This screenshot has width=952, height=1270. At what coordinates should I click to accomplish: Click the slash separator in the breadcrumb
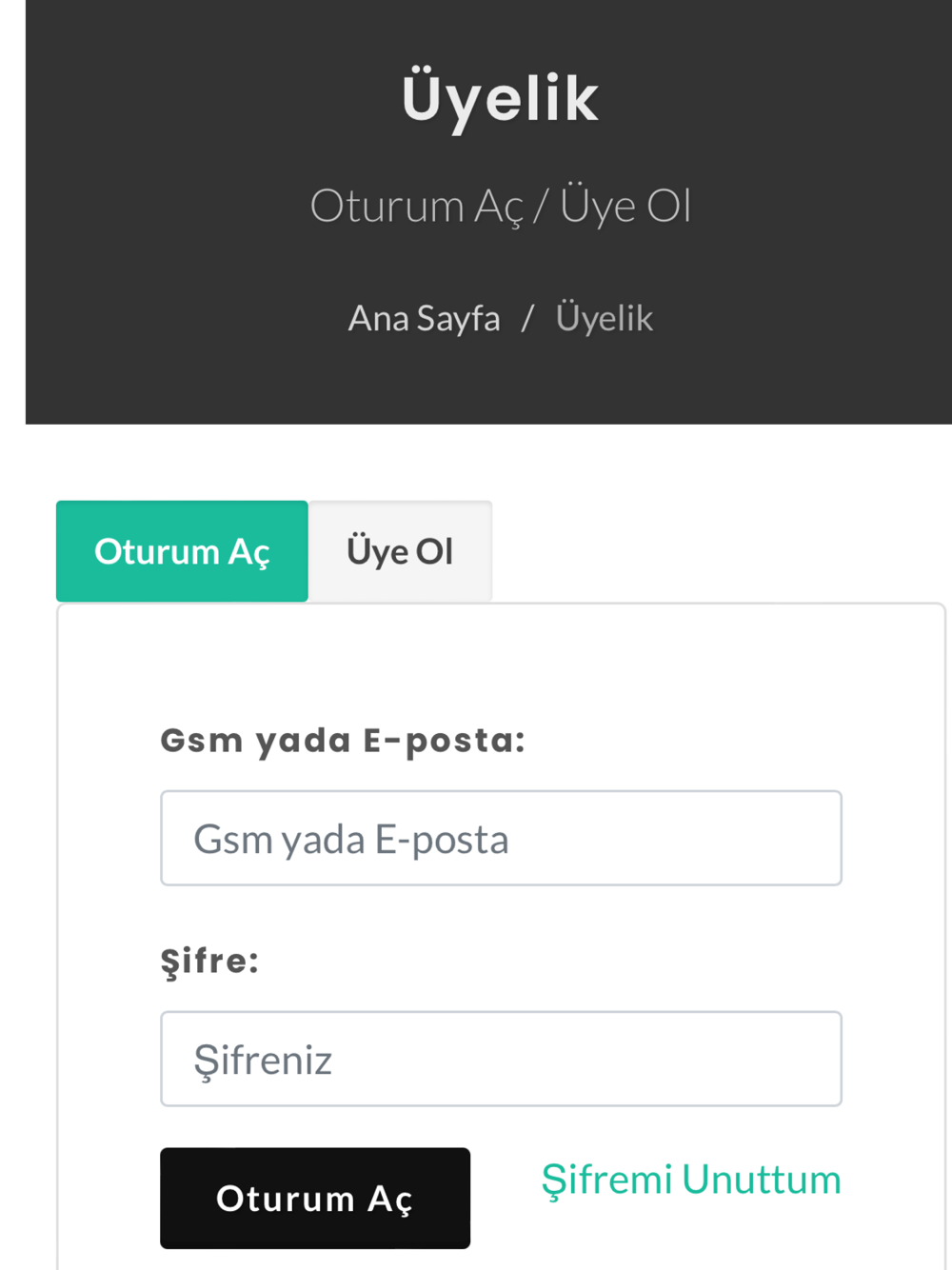[x=527, y=318]
